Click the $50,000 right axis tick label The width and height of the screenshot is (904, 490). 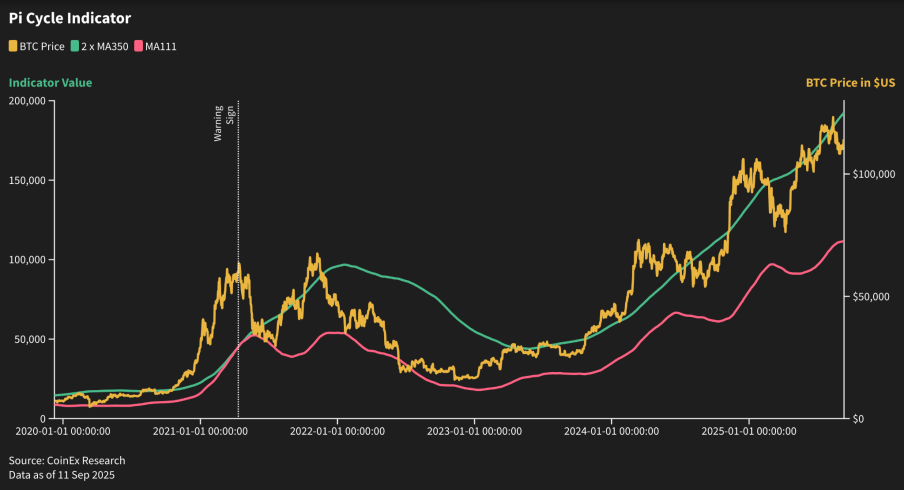871,296
